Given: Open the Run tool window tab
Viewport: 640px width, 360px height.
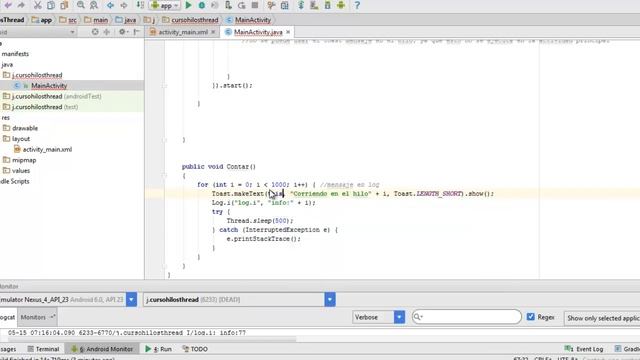Looking at the screenshot, I should (x=158, y=349).
